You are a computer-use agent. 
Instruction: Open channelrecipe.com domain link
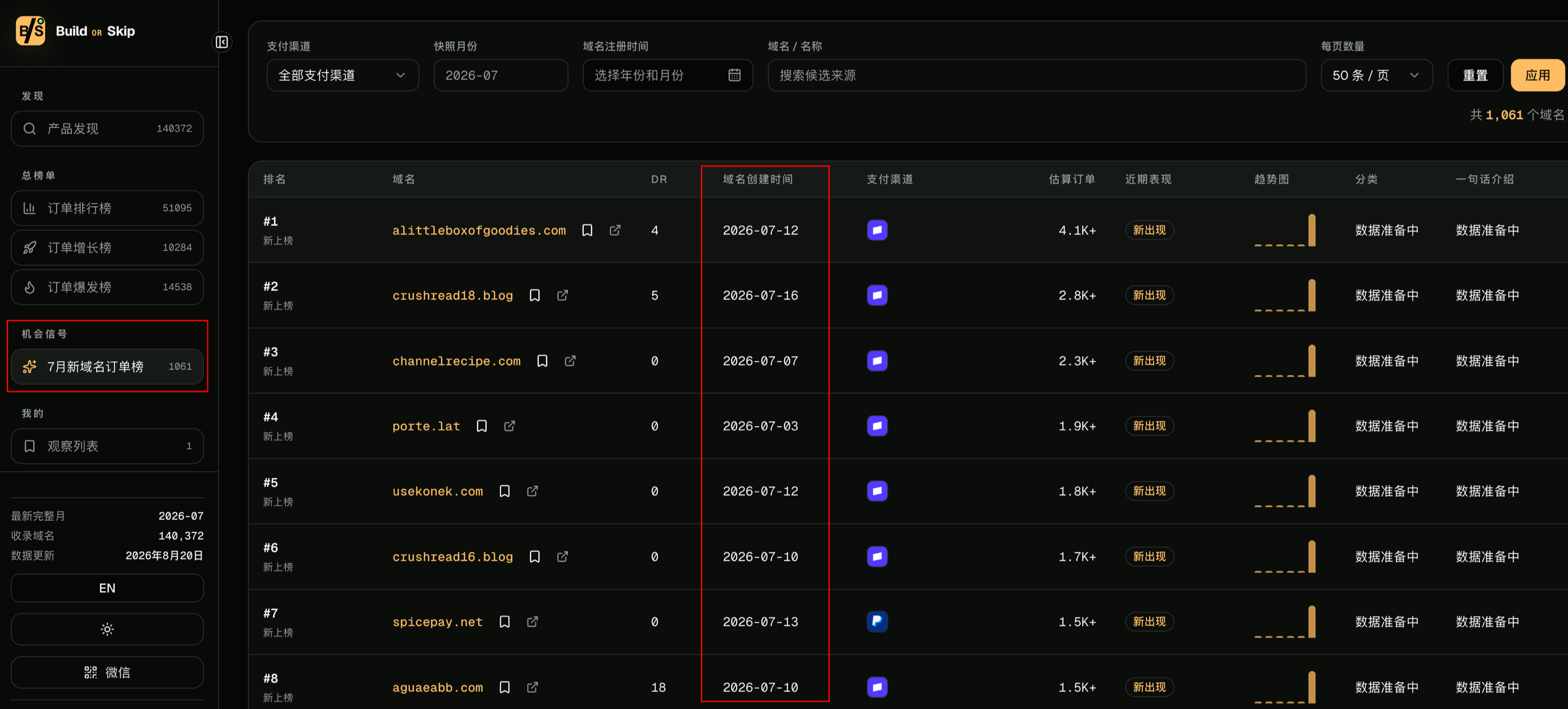456,361
